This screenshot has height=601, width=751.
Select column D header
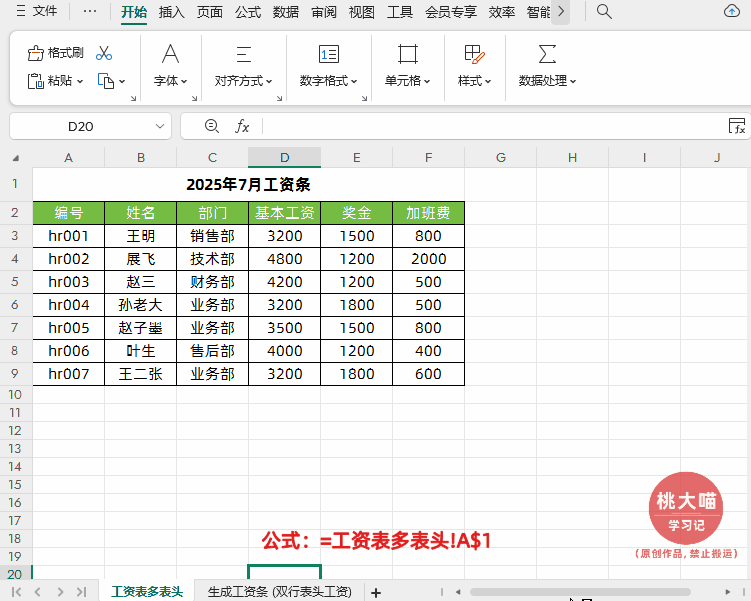284,158
